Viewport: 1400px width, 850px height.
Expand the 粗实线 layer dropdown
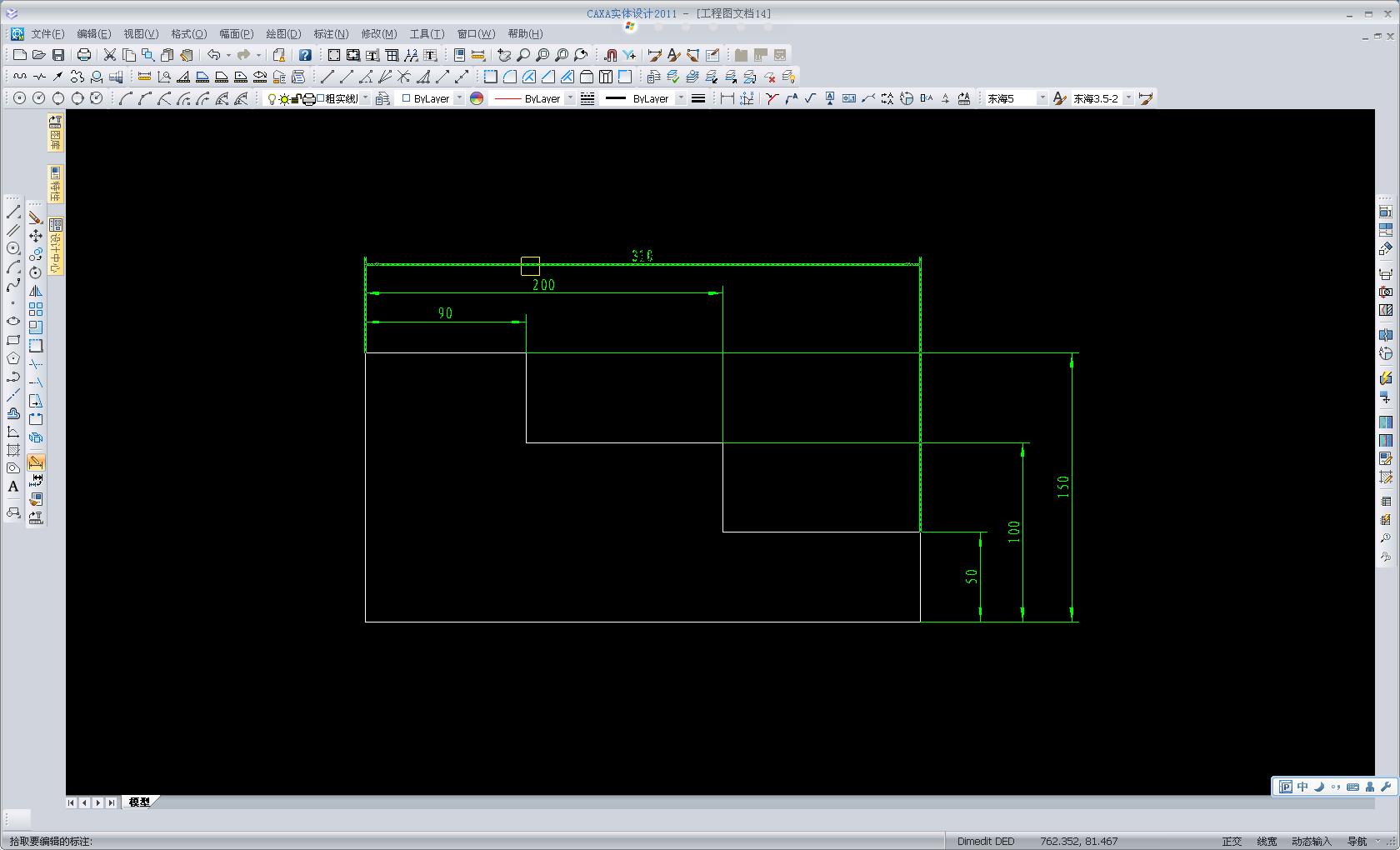point(364,98)
